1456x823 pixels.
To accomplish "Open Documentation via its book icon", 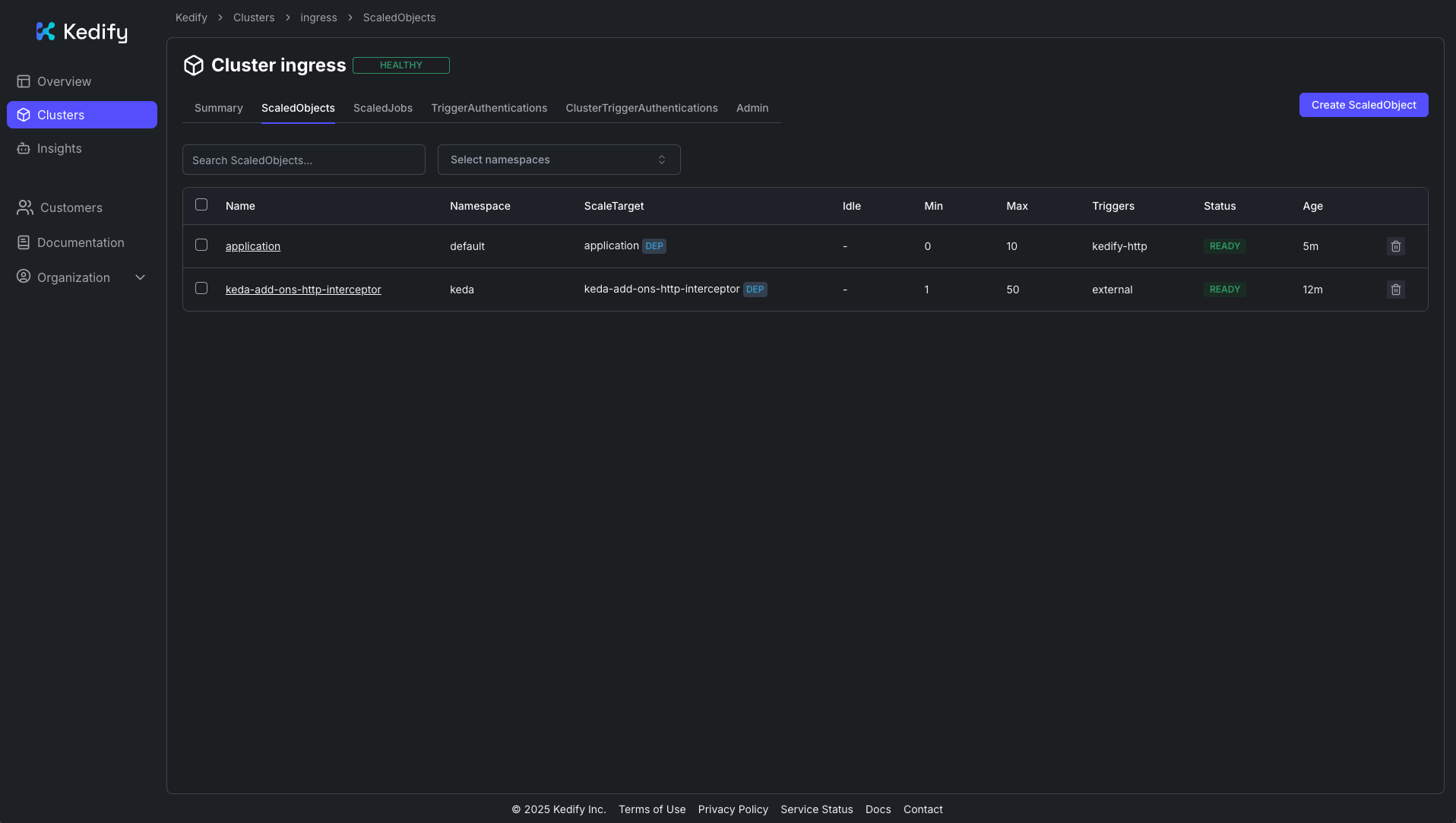I will tap(24, 242).
